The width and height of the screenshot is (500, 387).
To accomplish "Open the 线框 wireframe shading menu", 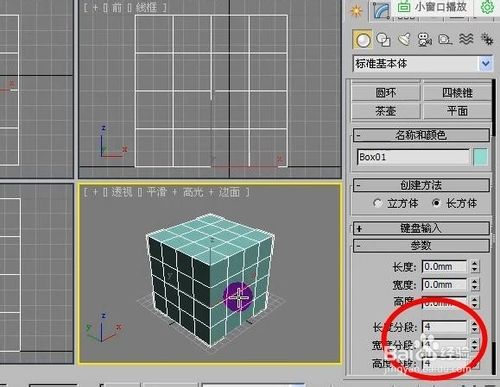I will point(147,7).
